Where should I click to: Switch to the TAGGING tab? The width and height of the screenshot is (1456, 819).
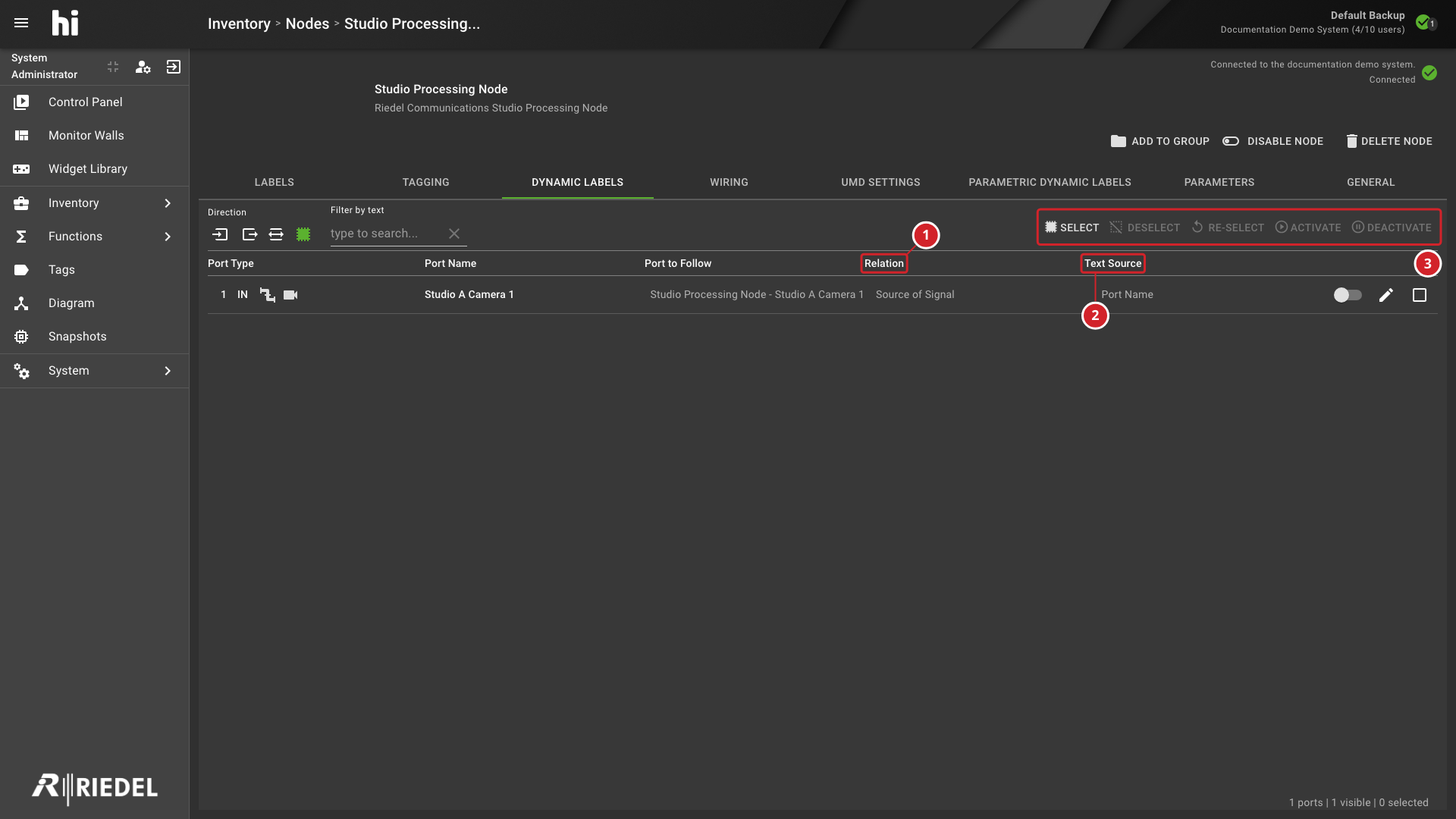click(425, 182)
